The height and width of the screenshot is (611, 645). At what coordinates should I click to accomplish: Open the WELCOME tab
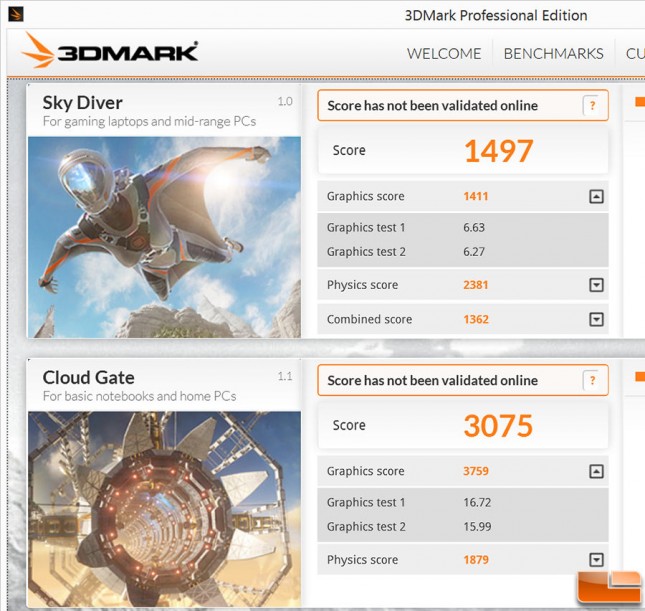(444, 53)
